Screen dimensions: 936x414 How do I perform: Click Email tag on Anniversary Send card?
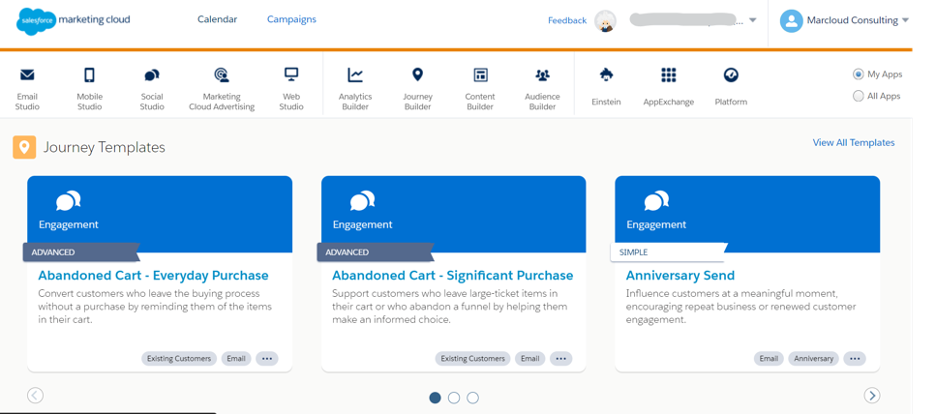[768, 359]
